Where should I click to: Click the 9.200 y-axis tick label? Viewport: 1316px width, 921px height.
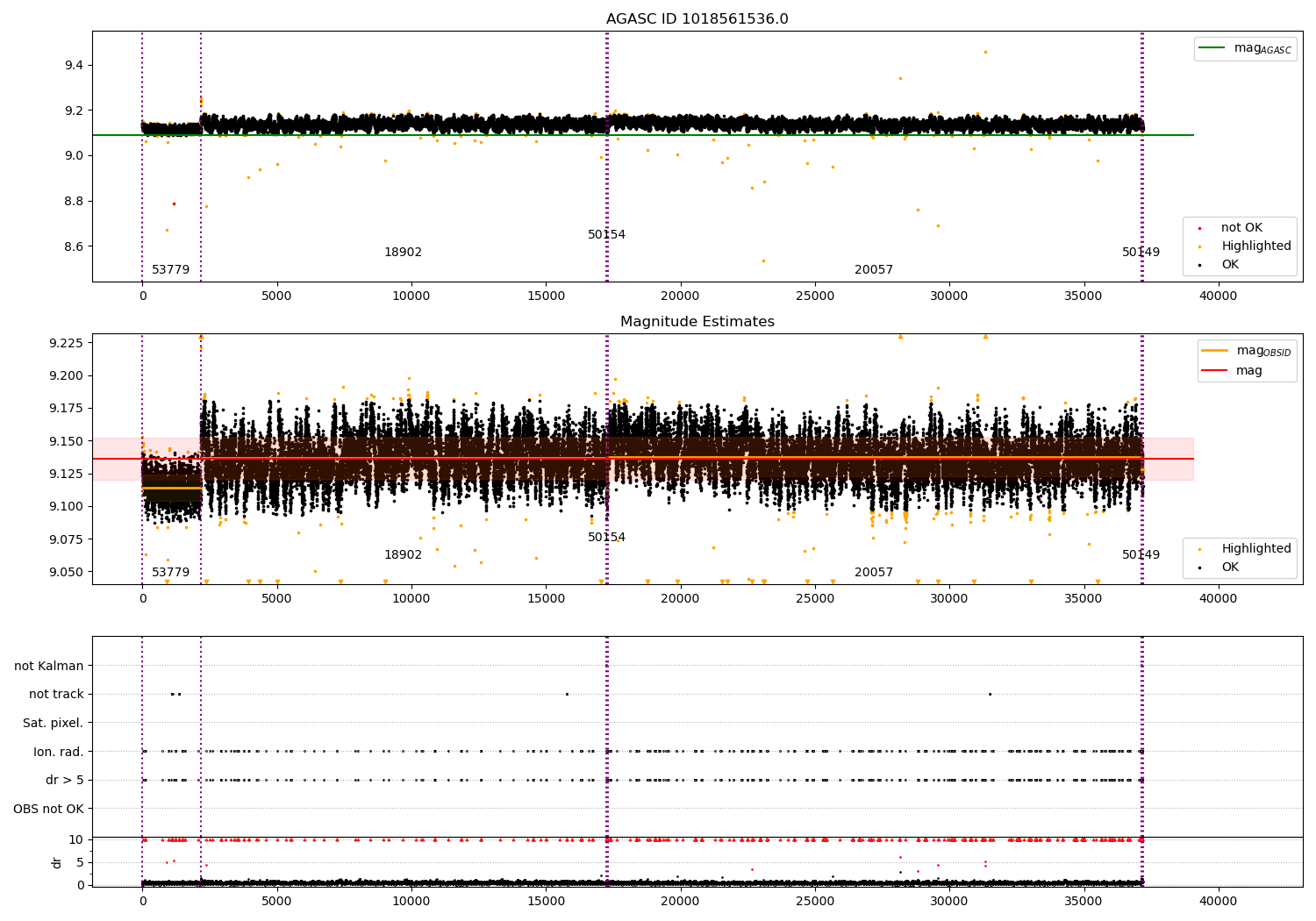66,376
